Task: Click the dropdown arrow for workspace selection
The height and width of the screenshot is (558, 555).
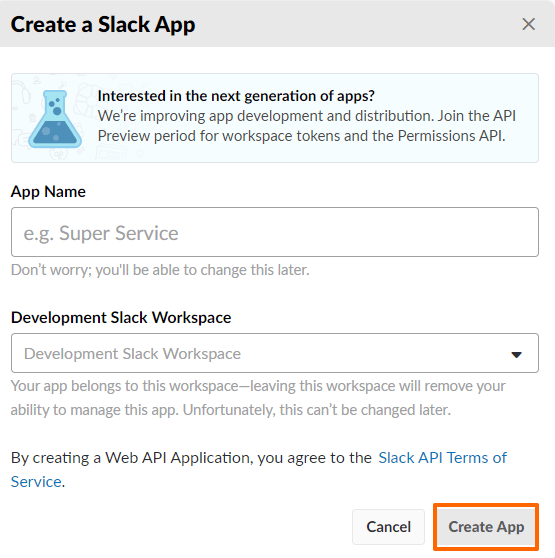Action: [516, 354]
